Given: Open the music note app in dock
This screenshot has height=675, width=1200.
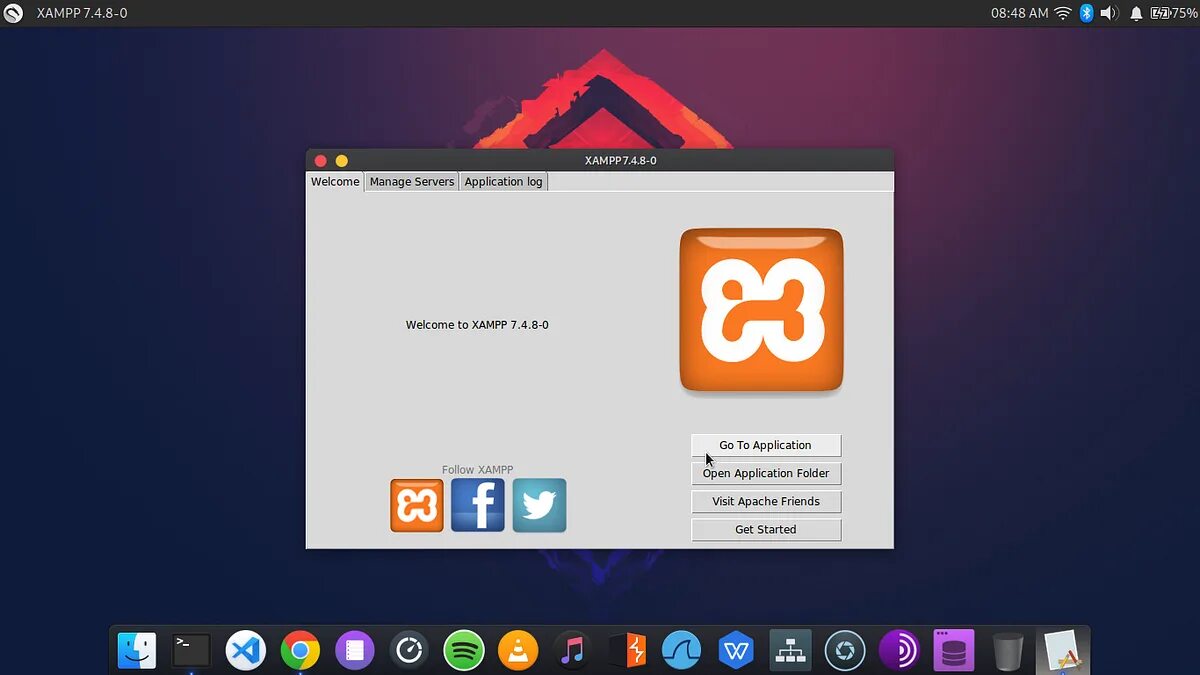Looking at the screenshot, I should click(x=572, y=651).
